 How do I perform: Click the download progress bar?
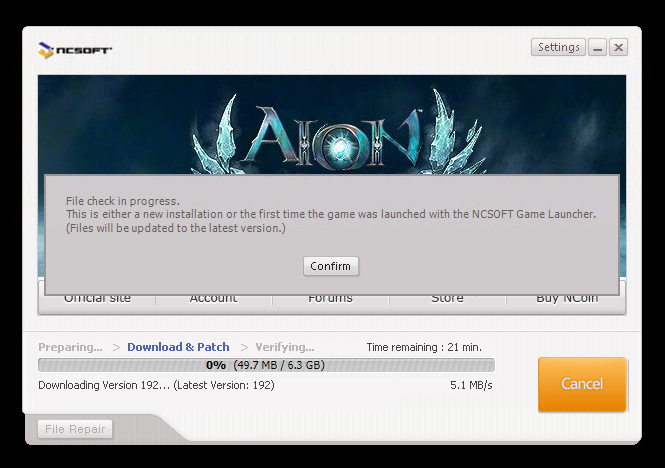tap(265, 366)
